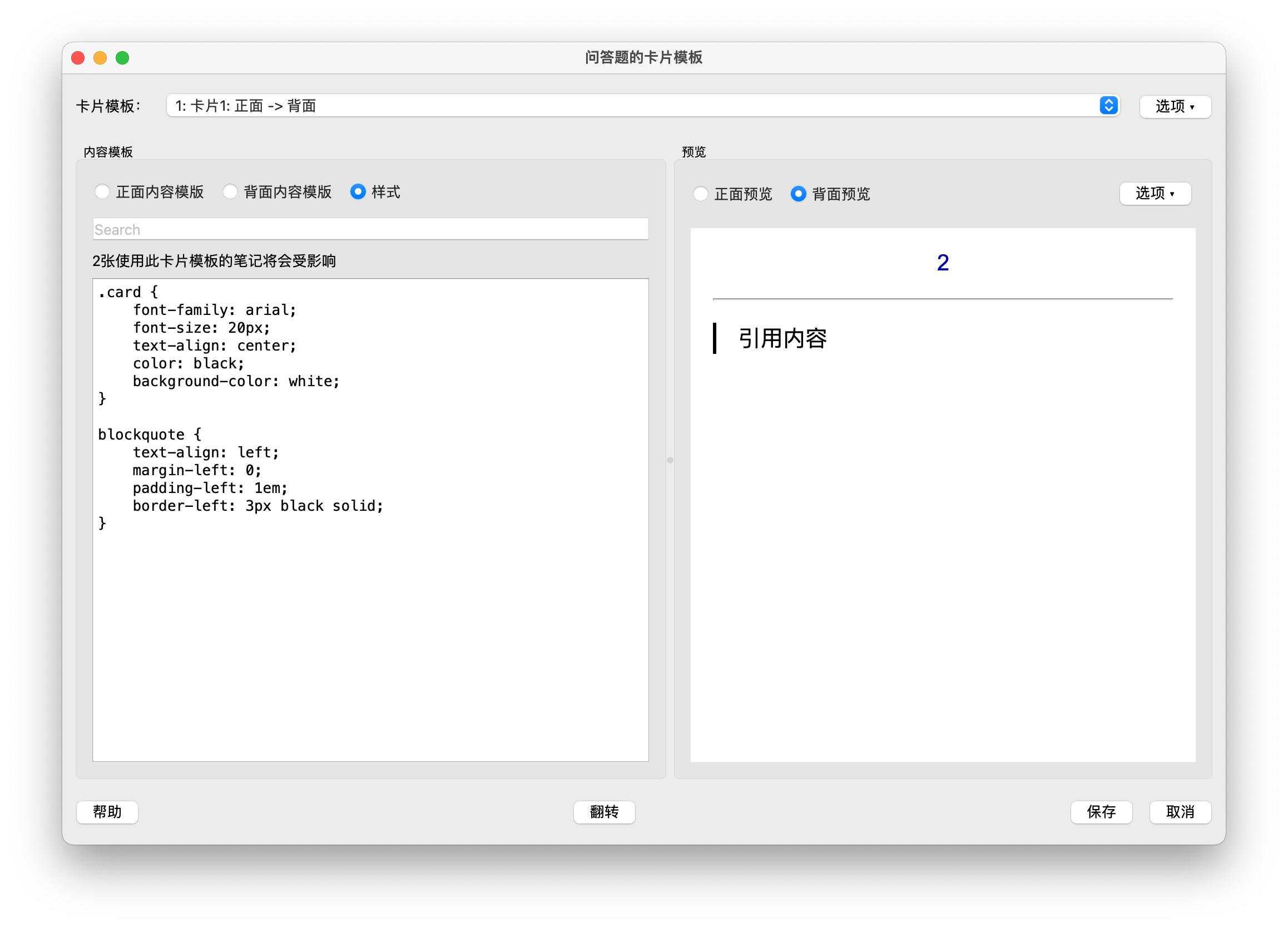Screen dimensions: 1288x927
Task: Click the green zoom traffic light button
Action: click(124, 57)
